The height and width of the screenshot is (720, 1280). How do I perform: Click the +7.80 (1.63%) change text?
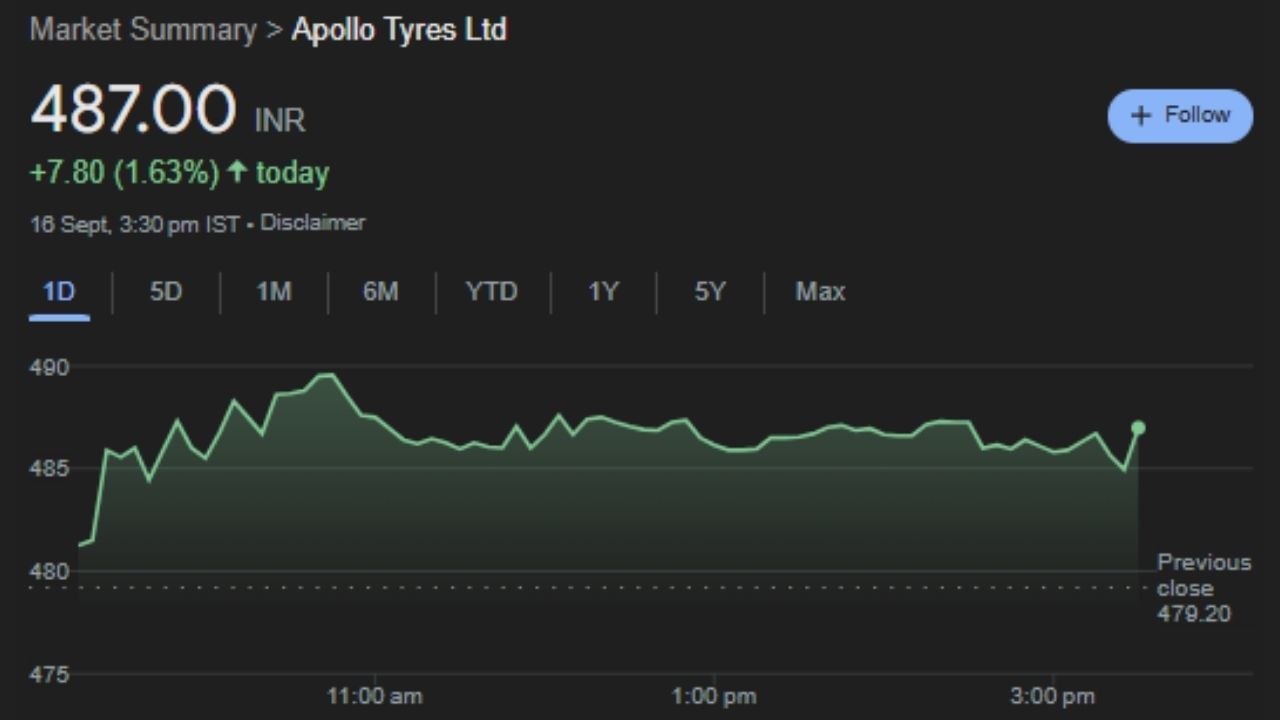pyautogui.click(x=124, y=173)
